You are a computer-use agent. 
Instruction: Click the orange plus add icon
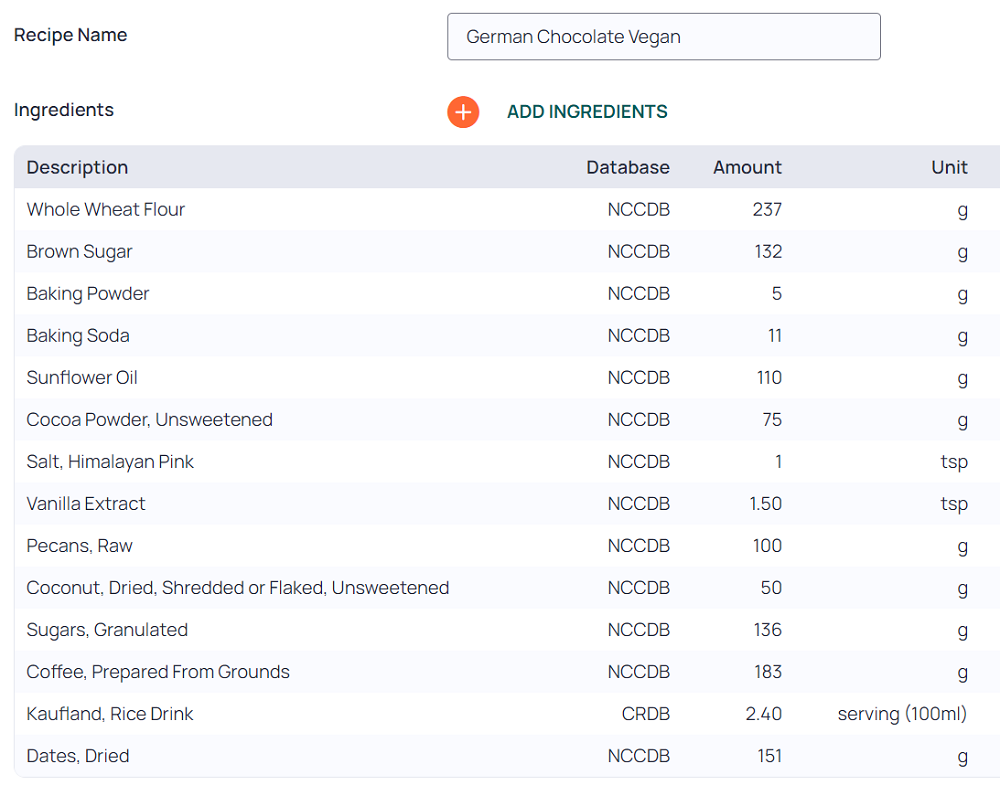click(463, 112)
